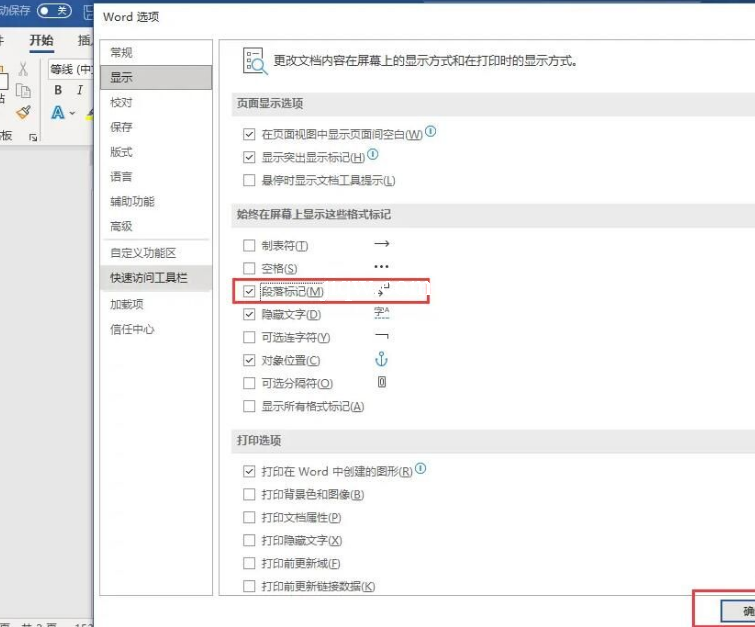Uncheck 在页面视图中显示页面间空白

(x=249, y=134)
